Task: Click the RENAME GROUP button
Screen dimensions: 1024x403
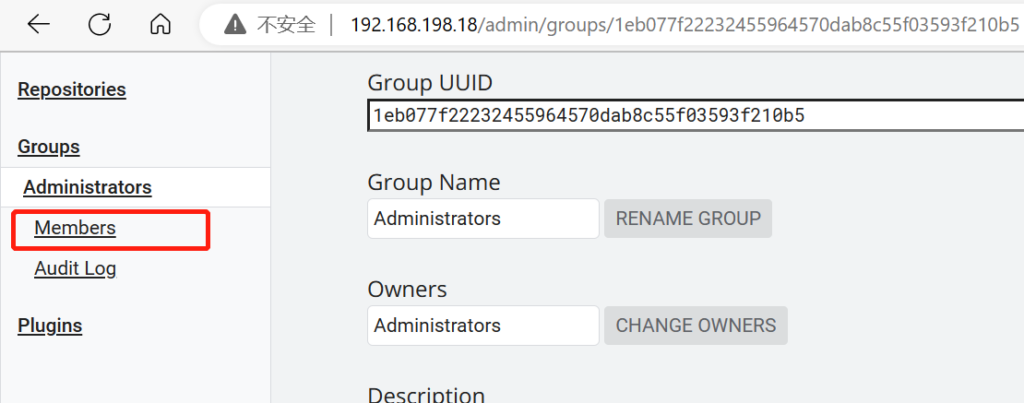Action: pyautogui.click(x=688, y=219)
